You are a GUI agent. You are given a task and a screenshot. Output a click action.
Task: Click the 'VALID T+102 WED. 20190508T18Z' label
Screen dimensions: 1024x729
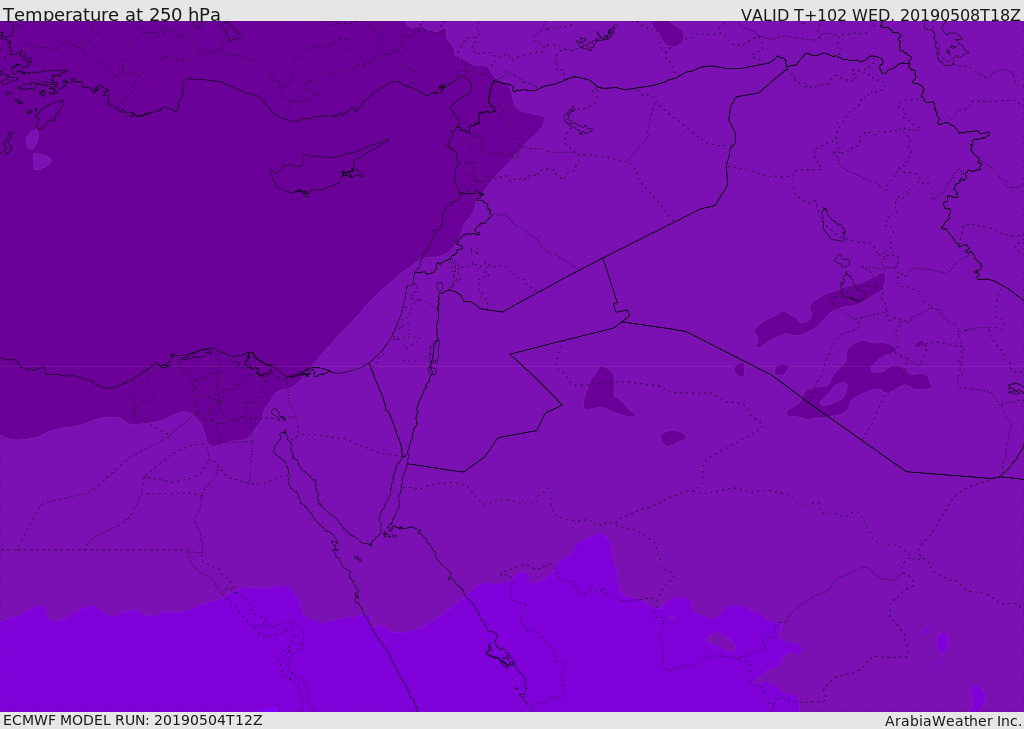(x=880, y=15)
